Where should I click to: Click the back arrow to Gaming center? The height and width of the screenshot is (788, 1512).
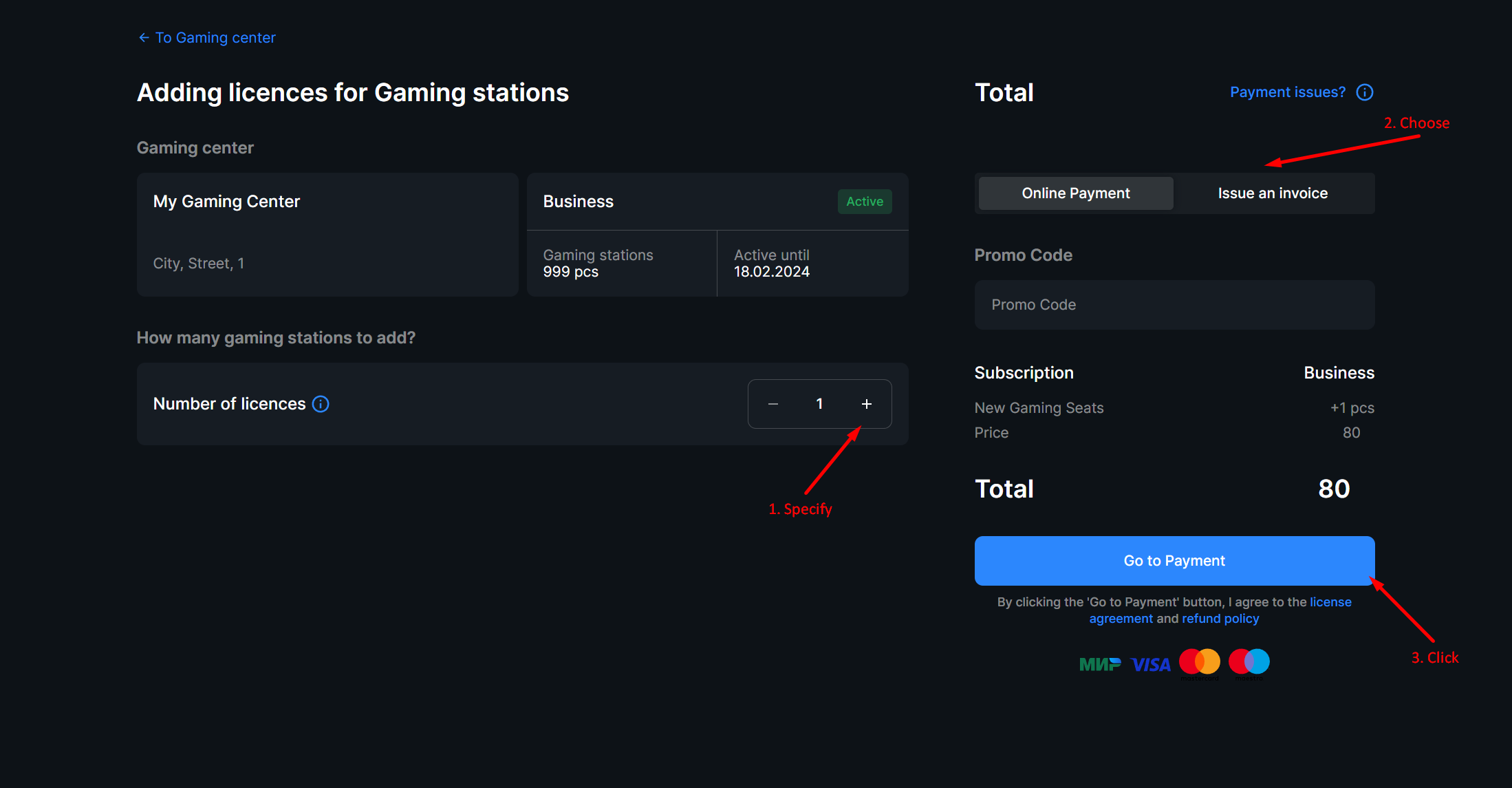(144, 38)
